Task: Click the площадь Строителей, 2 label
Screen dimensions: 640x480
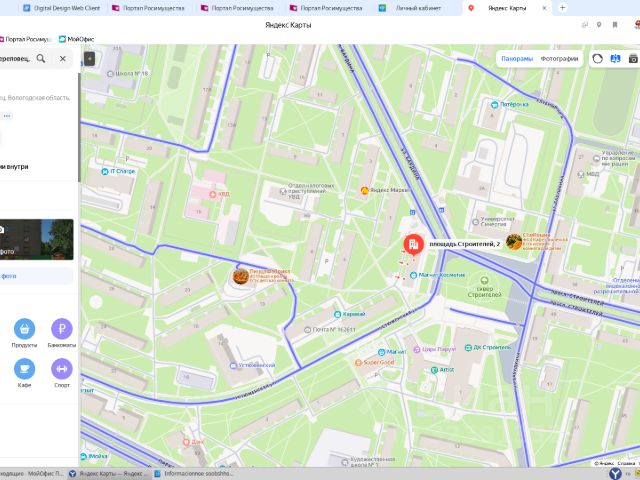Action: coord(464,244)
